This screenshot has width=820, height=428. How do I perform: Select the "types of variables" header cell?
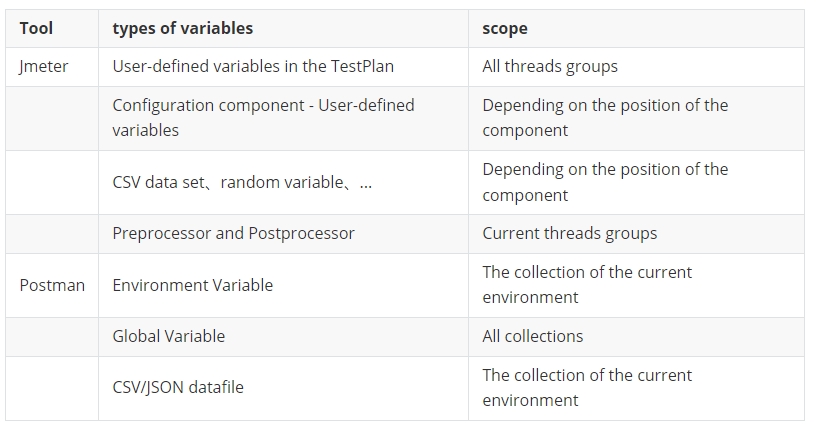182,28
